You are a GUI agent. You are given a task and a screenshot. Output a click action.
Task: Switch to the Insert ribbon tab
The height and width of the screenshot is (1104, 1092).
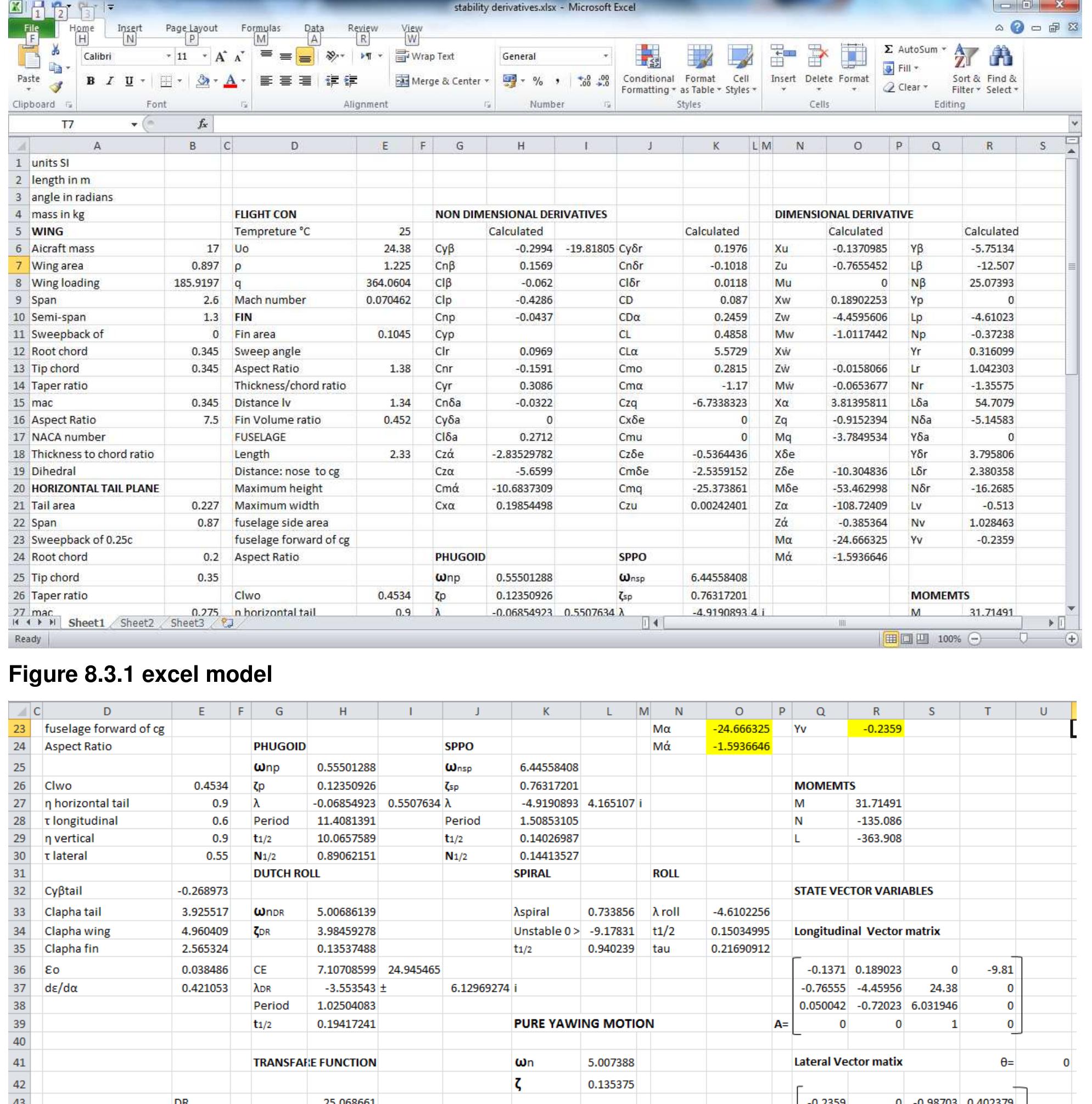tap(130, 28)
